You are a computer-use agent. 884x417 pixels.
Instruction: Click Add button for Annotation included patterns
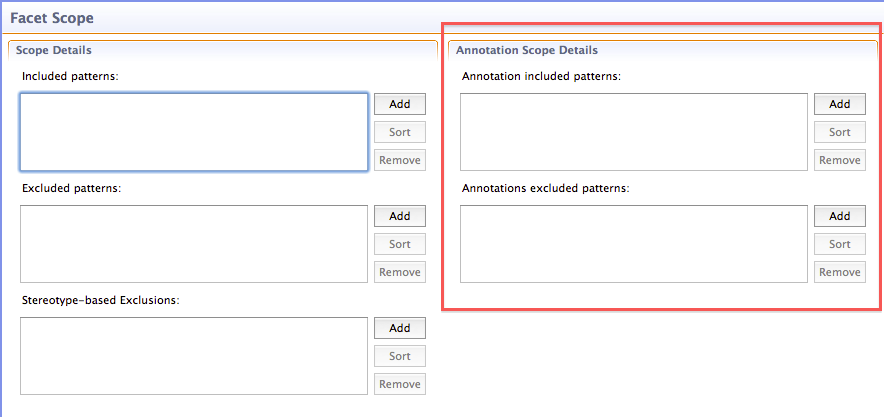click(x=839, y=104)
